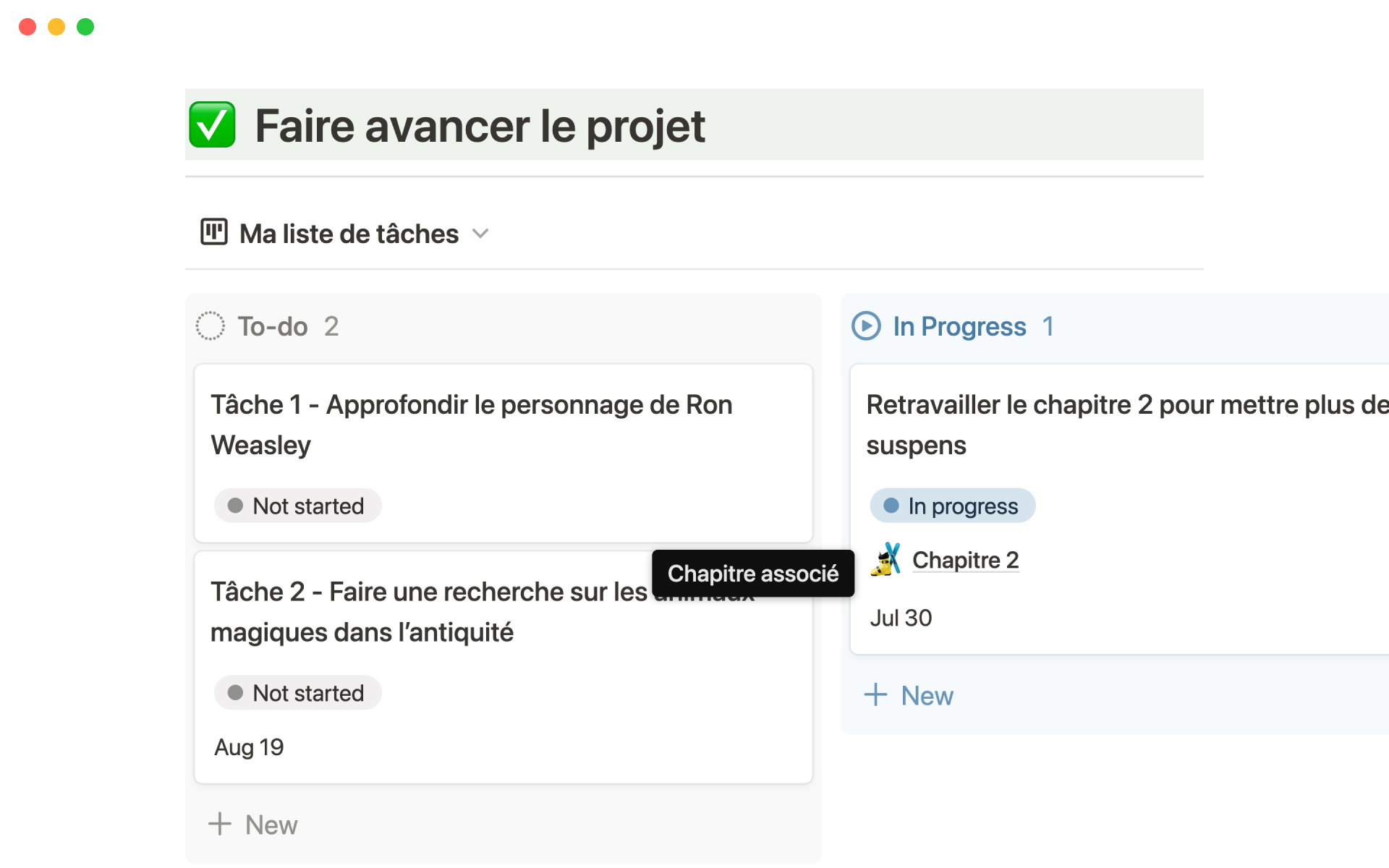Select Ma liste de tâches view tab
Screen dimensions: 1389x868
pos(349,234)
